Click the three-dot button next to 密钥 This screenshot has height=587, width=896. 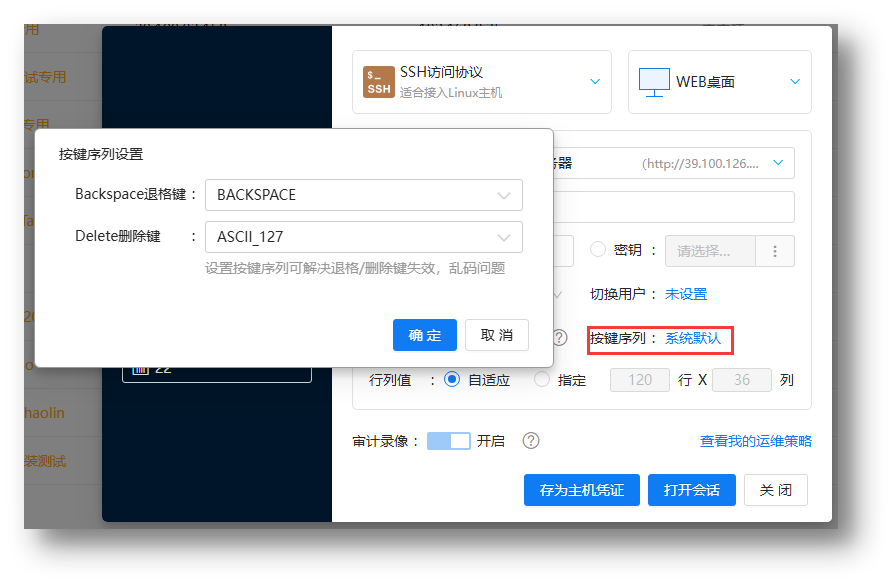[775, 251]
